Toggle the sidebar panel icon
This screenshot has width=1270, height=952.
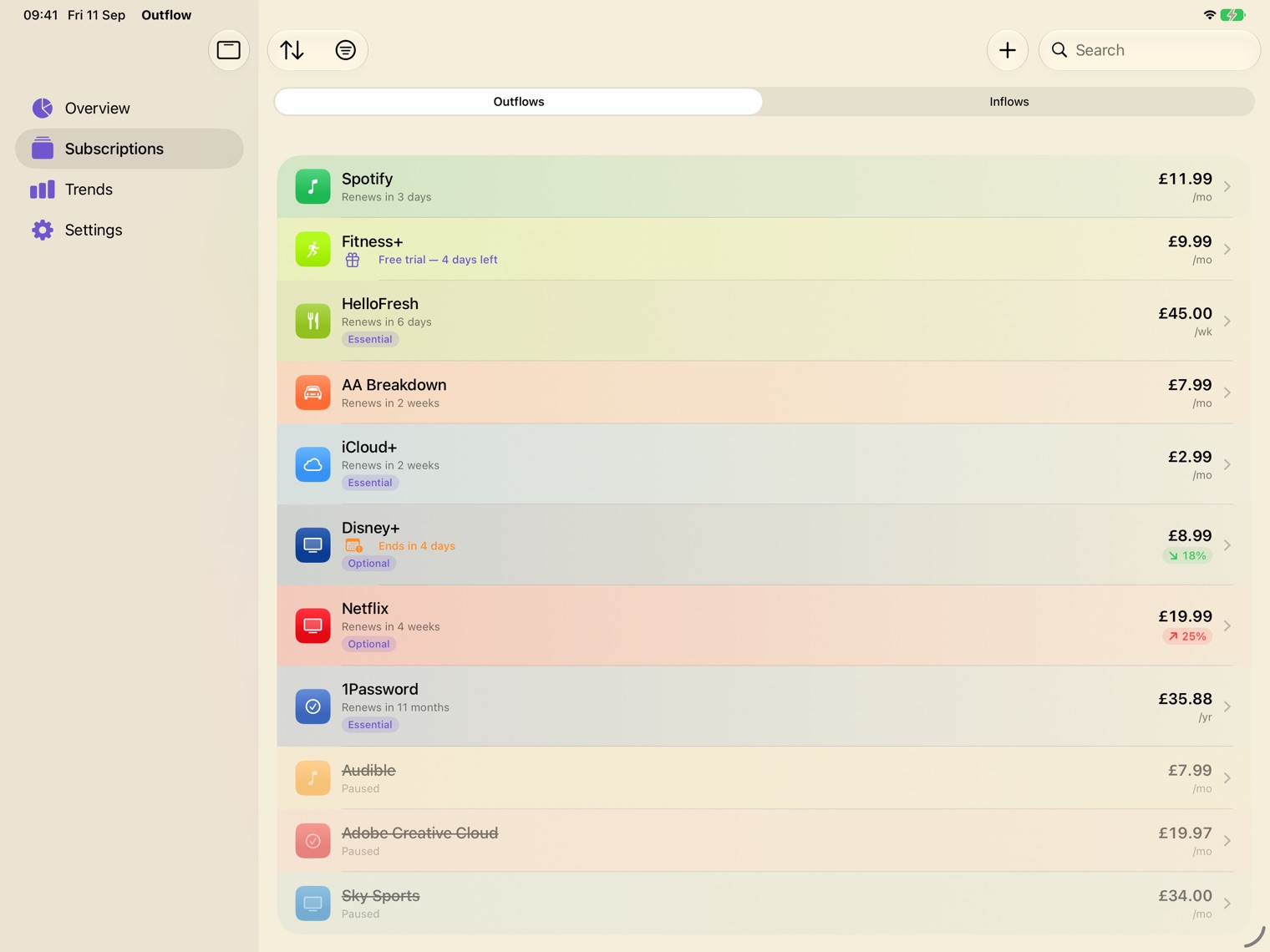coord(228,50)
